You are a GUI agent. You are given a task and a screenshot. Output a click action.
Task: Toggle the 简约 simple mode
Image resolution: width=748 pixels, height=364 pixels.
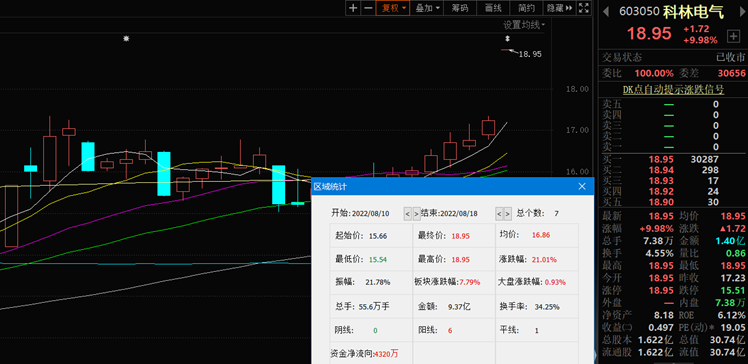pos(526,8)
